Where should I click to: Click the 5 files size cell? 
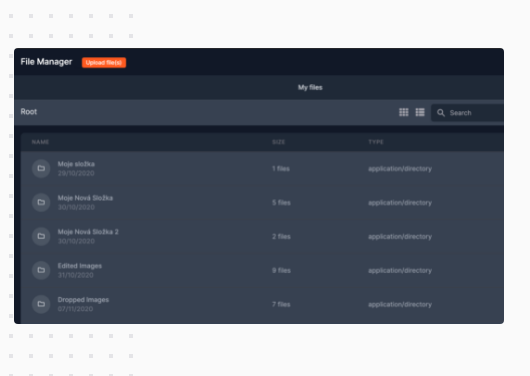[x=281, y=203]
